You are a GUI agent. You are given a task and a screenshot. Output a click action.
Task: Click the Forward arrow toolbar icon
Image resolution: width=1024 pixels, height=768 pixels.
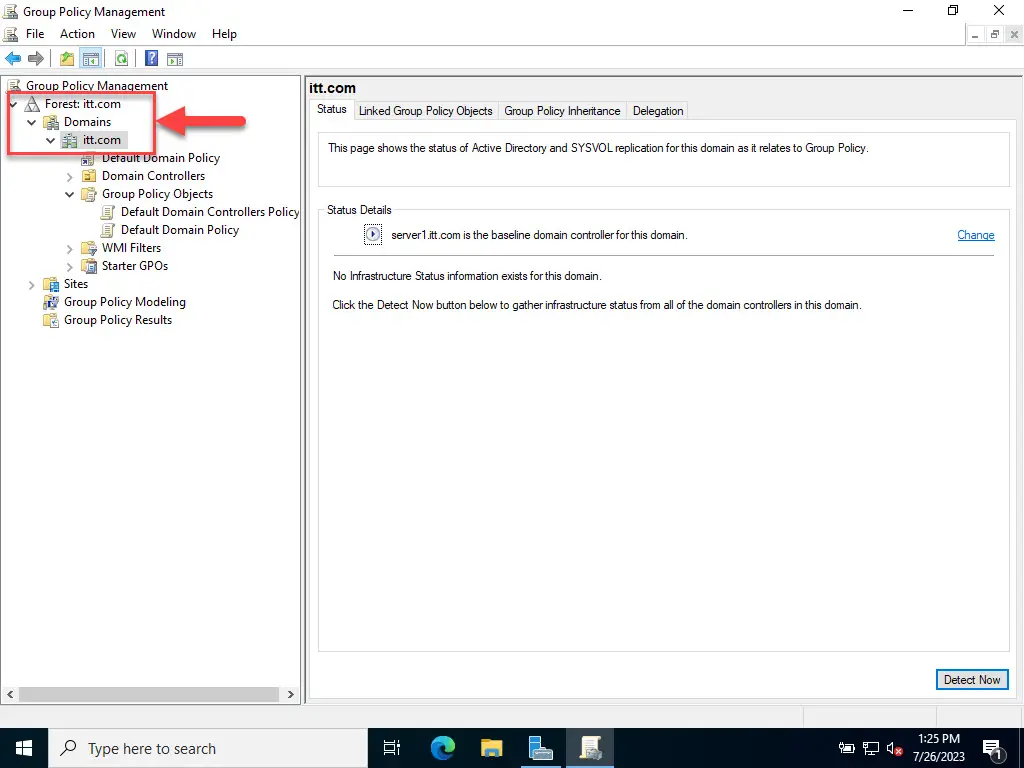[x=36, y=59]
